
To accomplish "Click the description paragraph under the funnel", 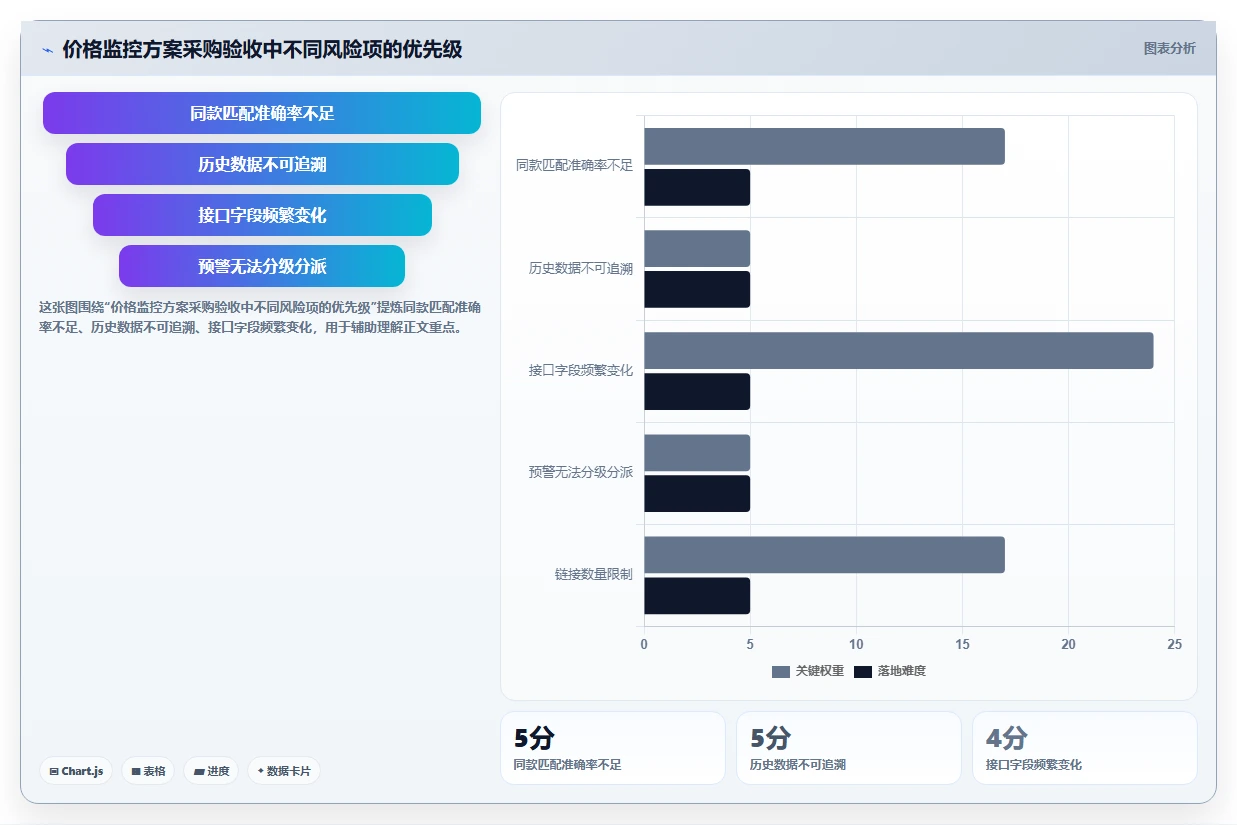I will (x=260, y=317).
